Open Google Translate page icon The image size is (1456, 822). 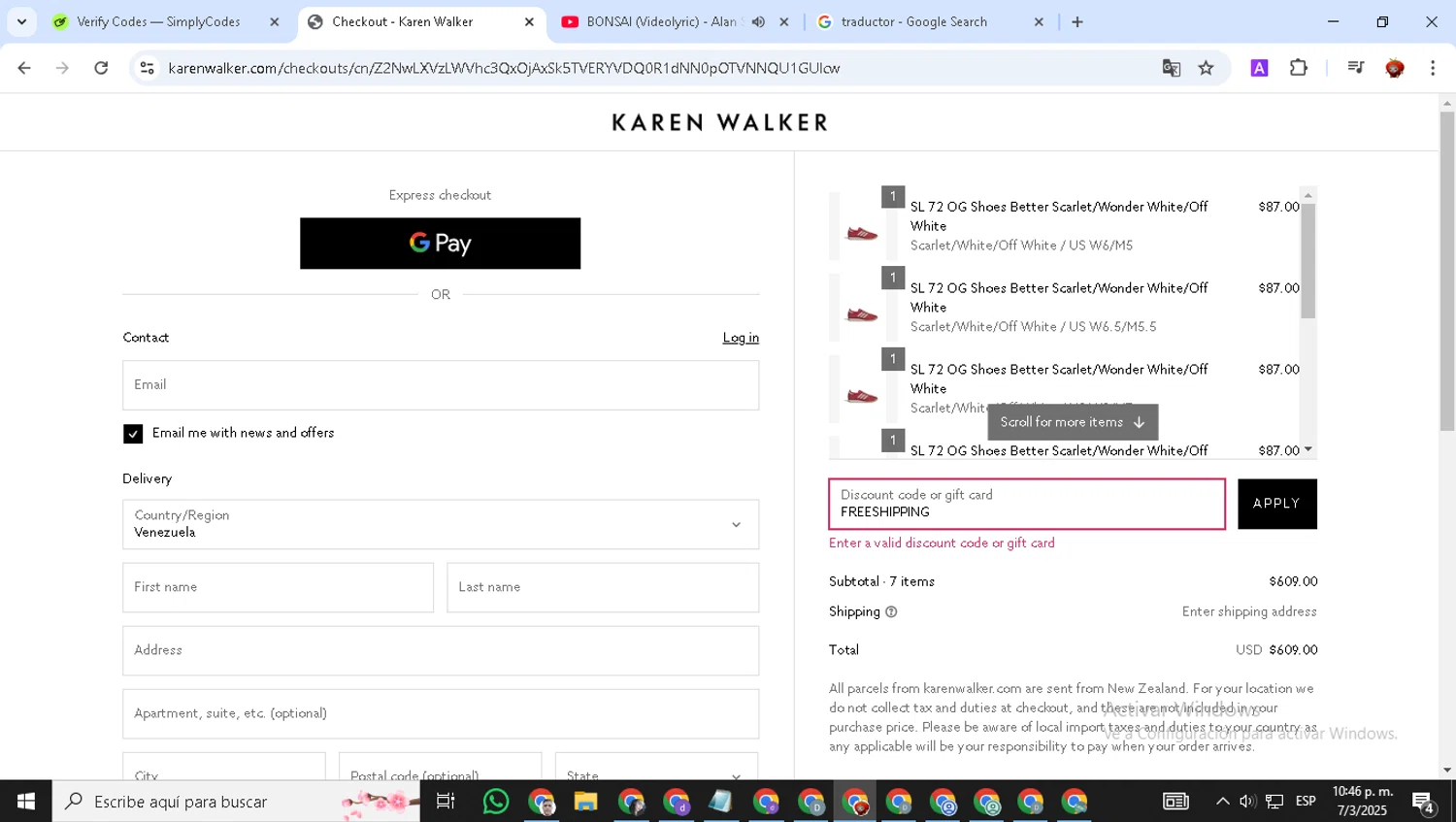pos(1172,68)
